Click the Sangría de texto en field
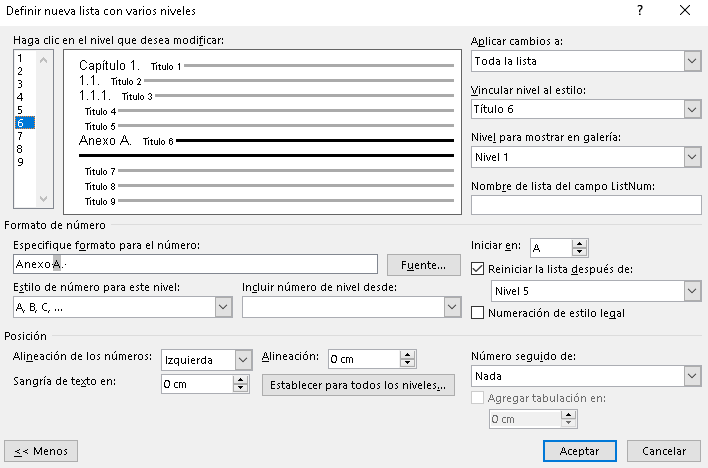 [197, 384]
